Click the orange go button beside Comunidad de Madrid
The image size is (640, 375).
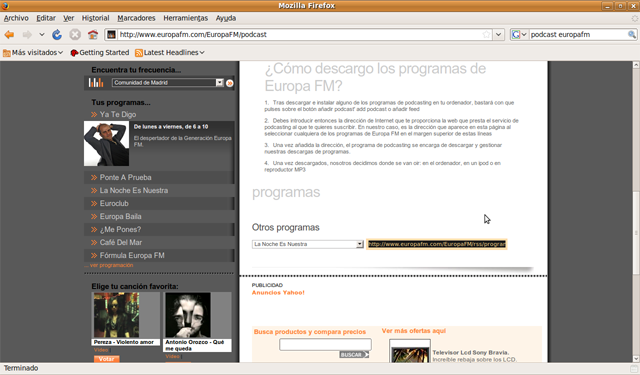(x=230, y=83)
